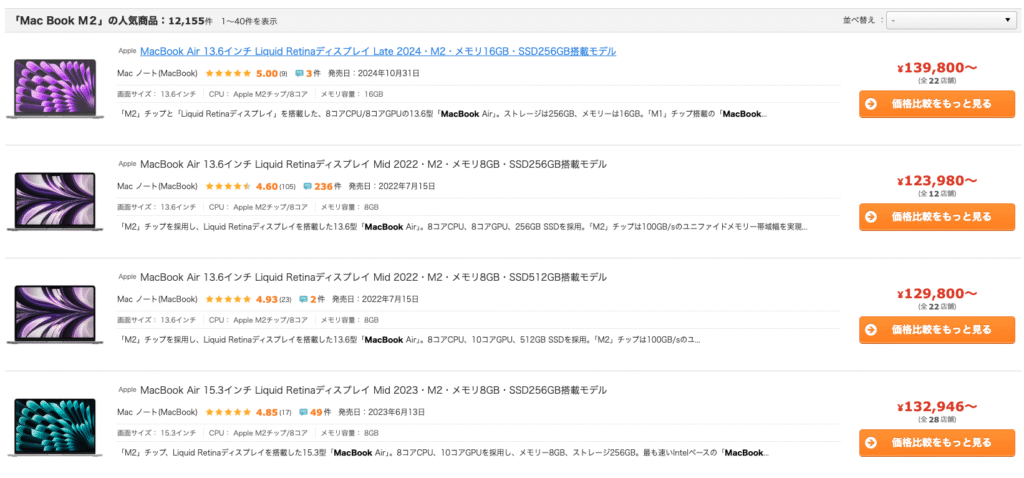Image resolution: width=1024 pixels, height=478 pixels.
Task: Open the Mid 2022 SSD256GB MacBook thumbnail
Action: tap(55, 202)
